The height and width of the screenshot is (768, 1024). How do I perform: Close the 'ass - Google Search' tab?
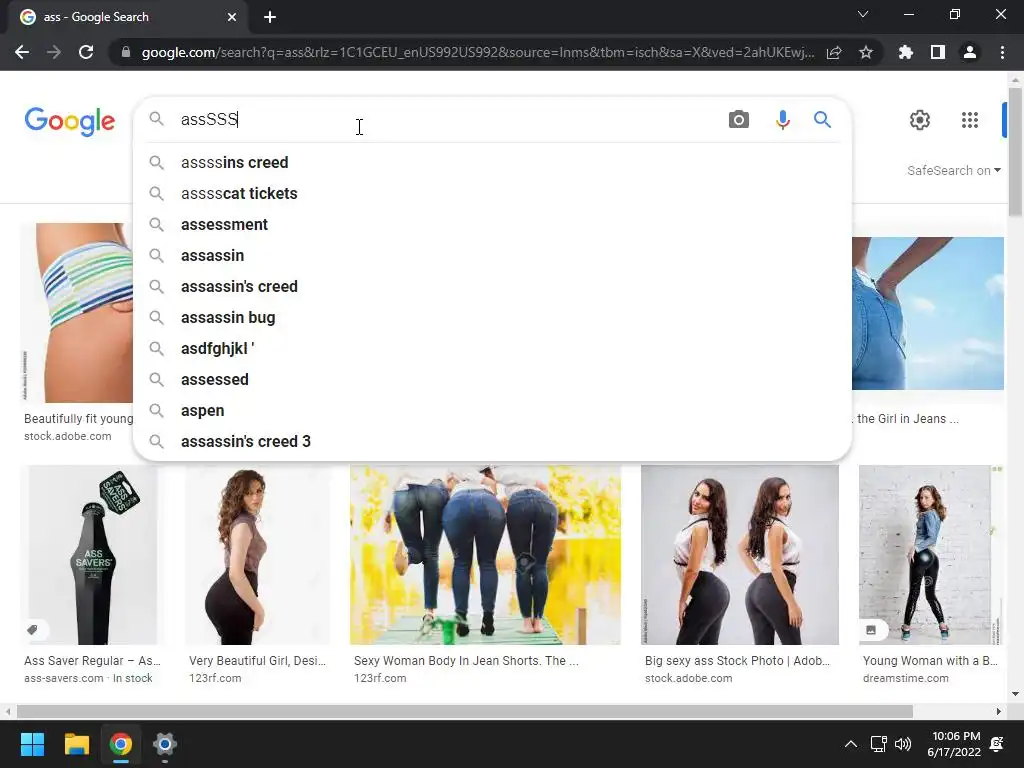click(x=232, y=17)
